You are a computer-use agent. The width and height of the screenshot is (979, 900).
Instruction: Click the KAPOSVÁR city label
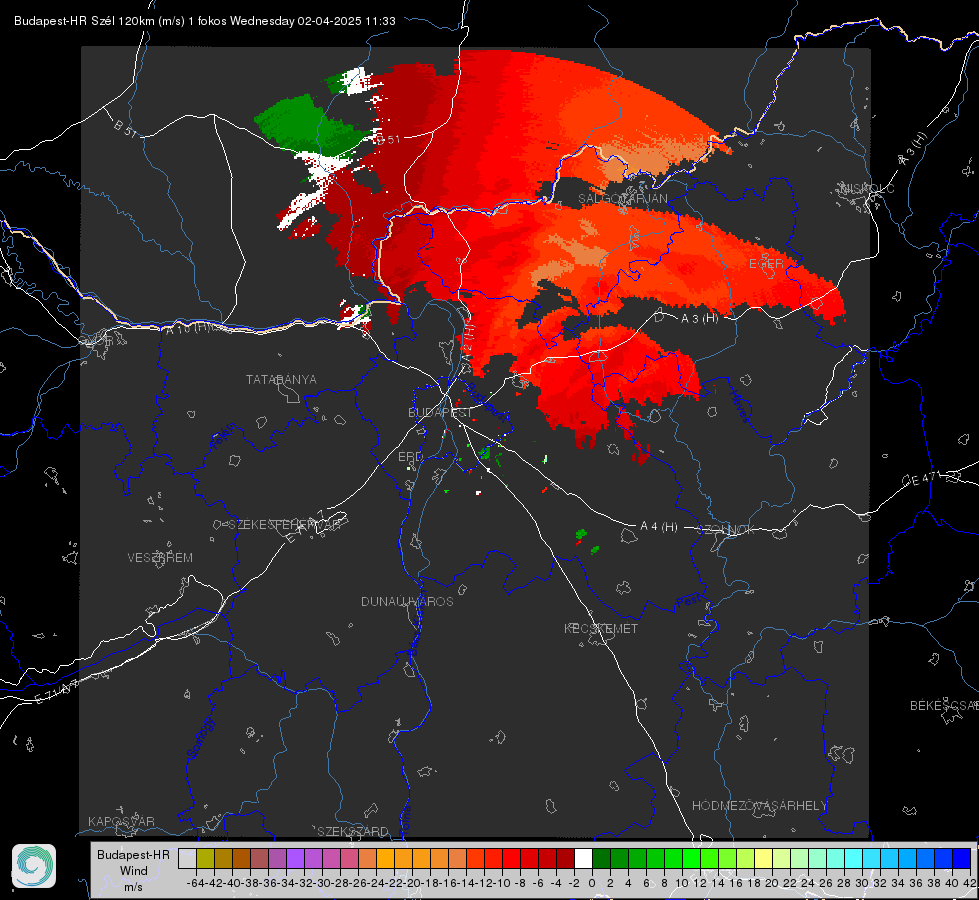[121, 821]
